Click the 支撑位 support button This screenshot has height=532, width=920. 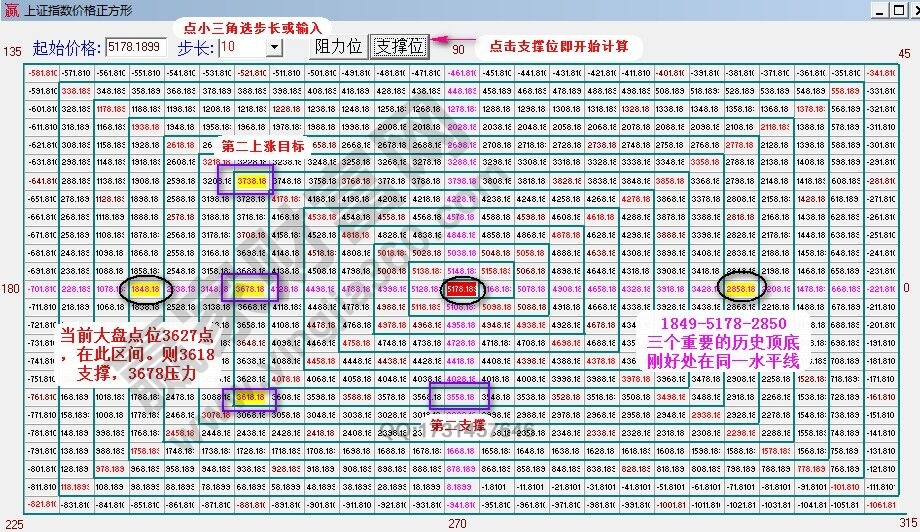(x=399, y=47)
